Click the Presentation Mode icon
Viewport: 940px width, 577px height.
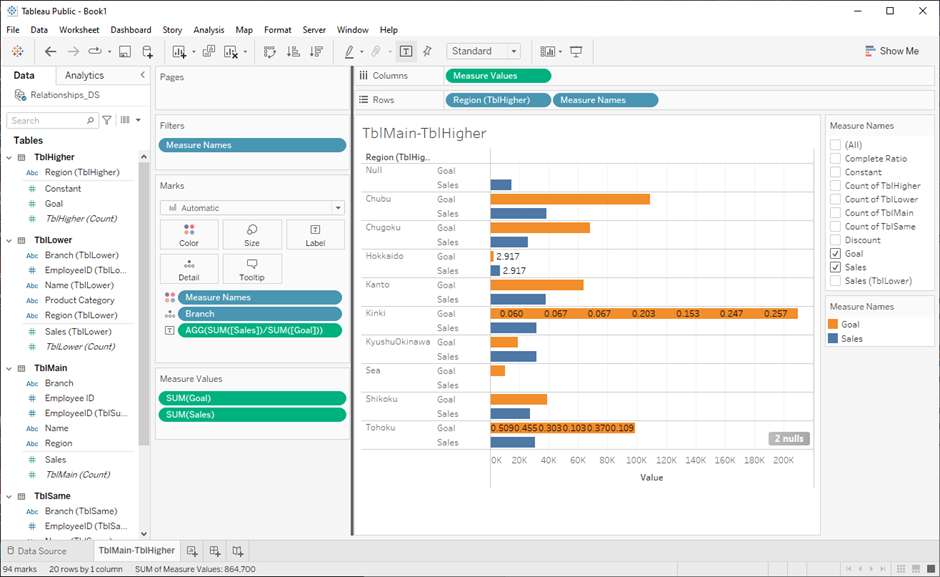coord(576,52)
